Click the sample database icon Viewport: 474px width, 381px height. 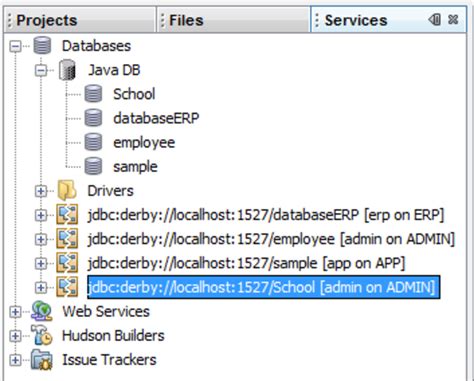(93, 166)
